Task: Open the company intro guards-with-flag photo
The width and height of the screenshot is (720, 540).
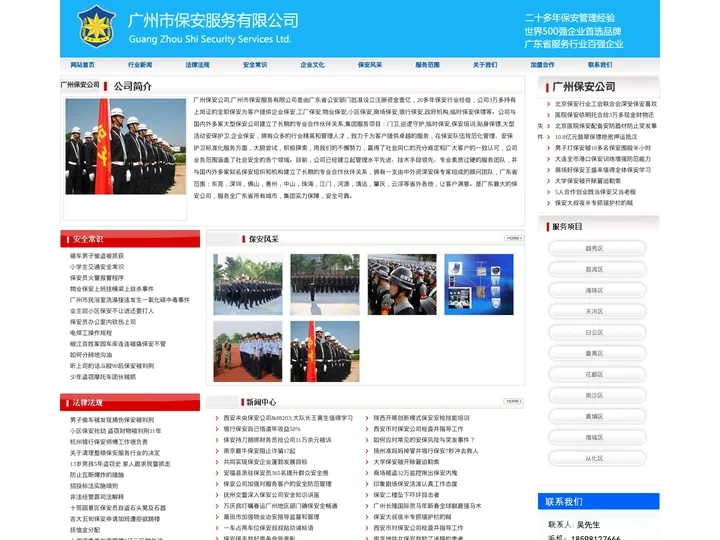Action: coord(125,146)
